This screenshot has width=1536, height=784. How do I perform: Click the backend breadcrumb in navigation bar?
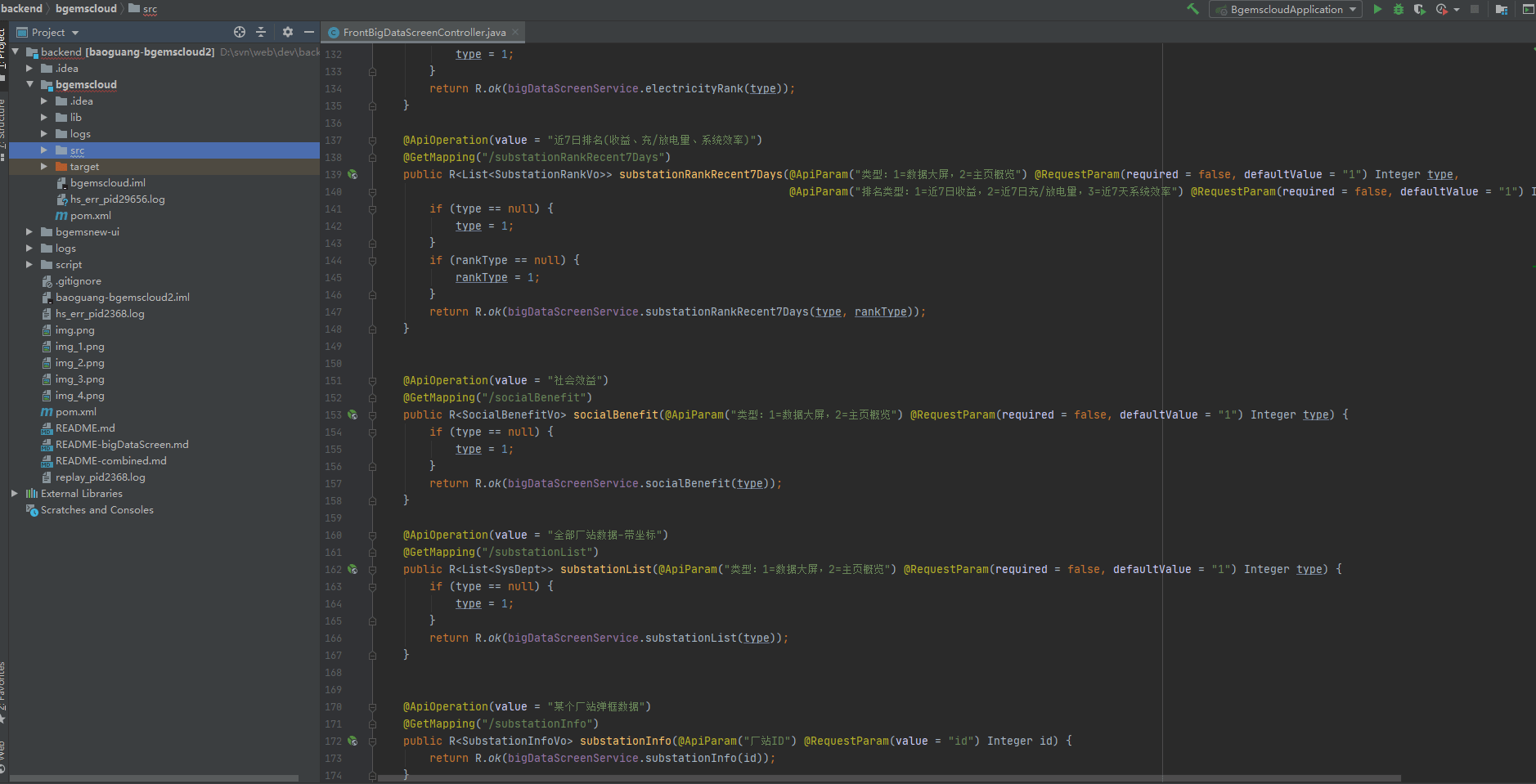click(x=22, y=8)
